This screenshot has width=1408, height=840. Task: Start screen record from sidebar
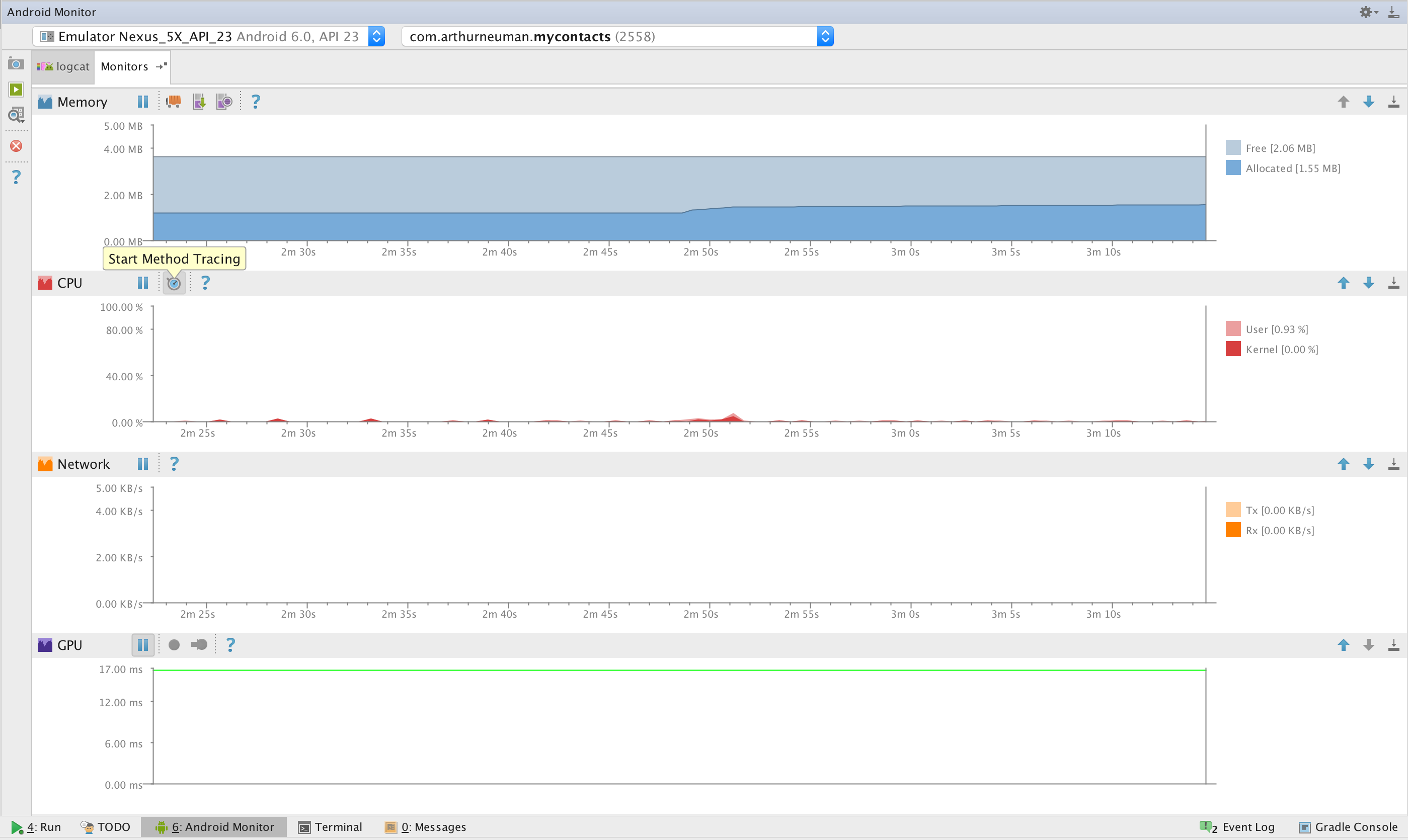coord(16,90)
